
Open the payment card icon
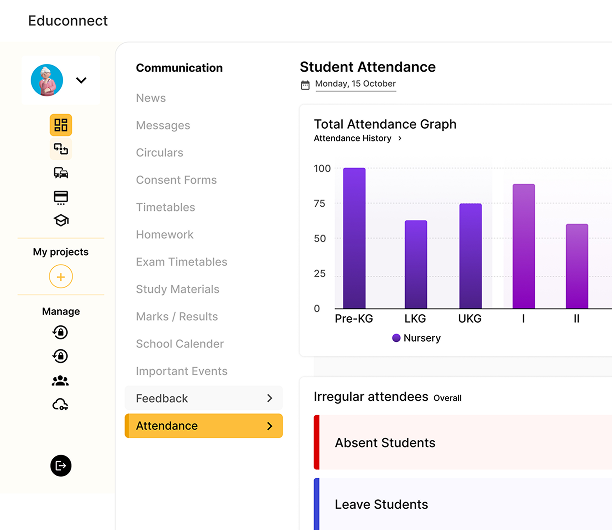(61, 197)
